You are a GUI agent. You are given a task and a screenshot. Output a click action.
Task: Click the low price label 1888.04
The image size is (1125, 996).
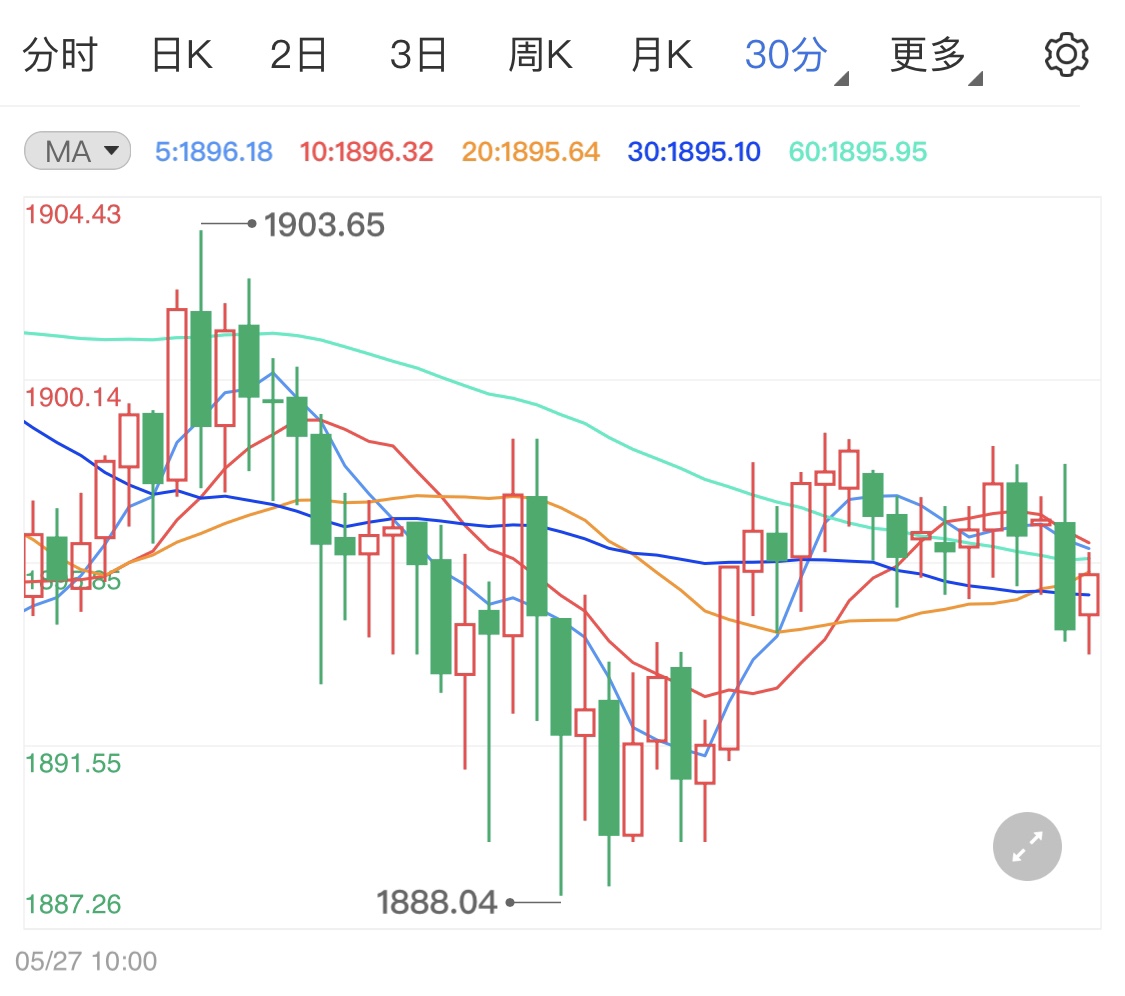[436, 902]
